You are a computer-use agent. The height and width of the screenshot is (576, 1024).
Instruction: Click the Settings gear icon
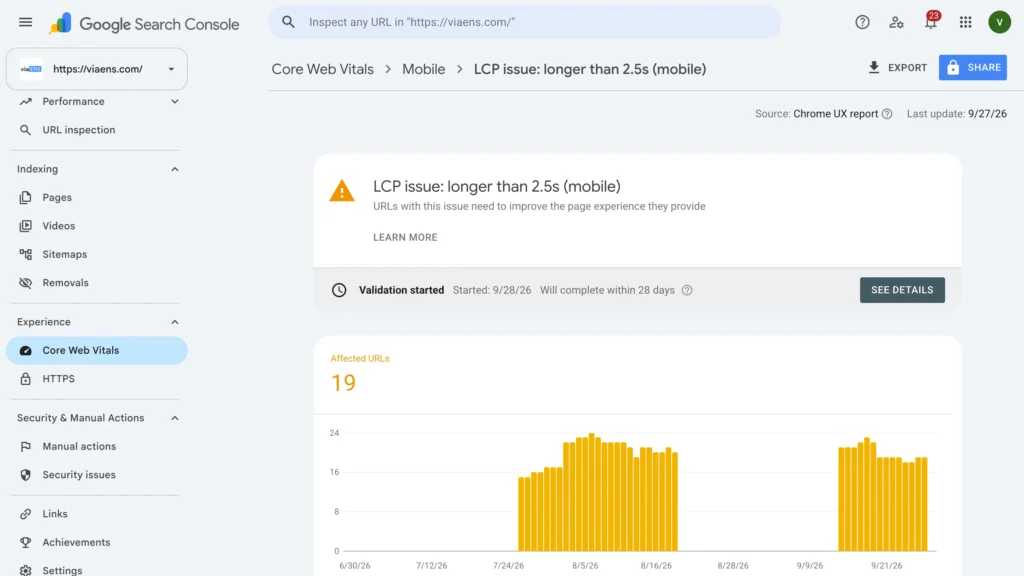click(25, 570)
